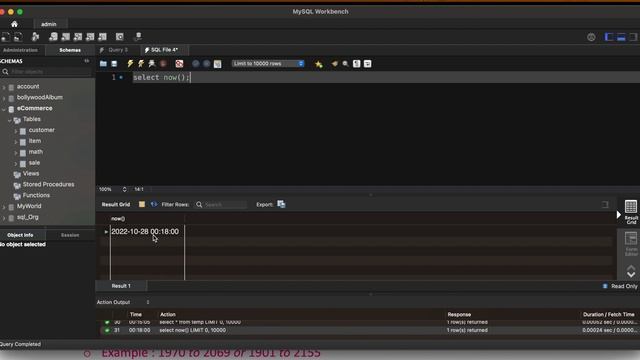
Task: Save script to file in editor toolbar
Action: 114,64
